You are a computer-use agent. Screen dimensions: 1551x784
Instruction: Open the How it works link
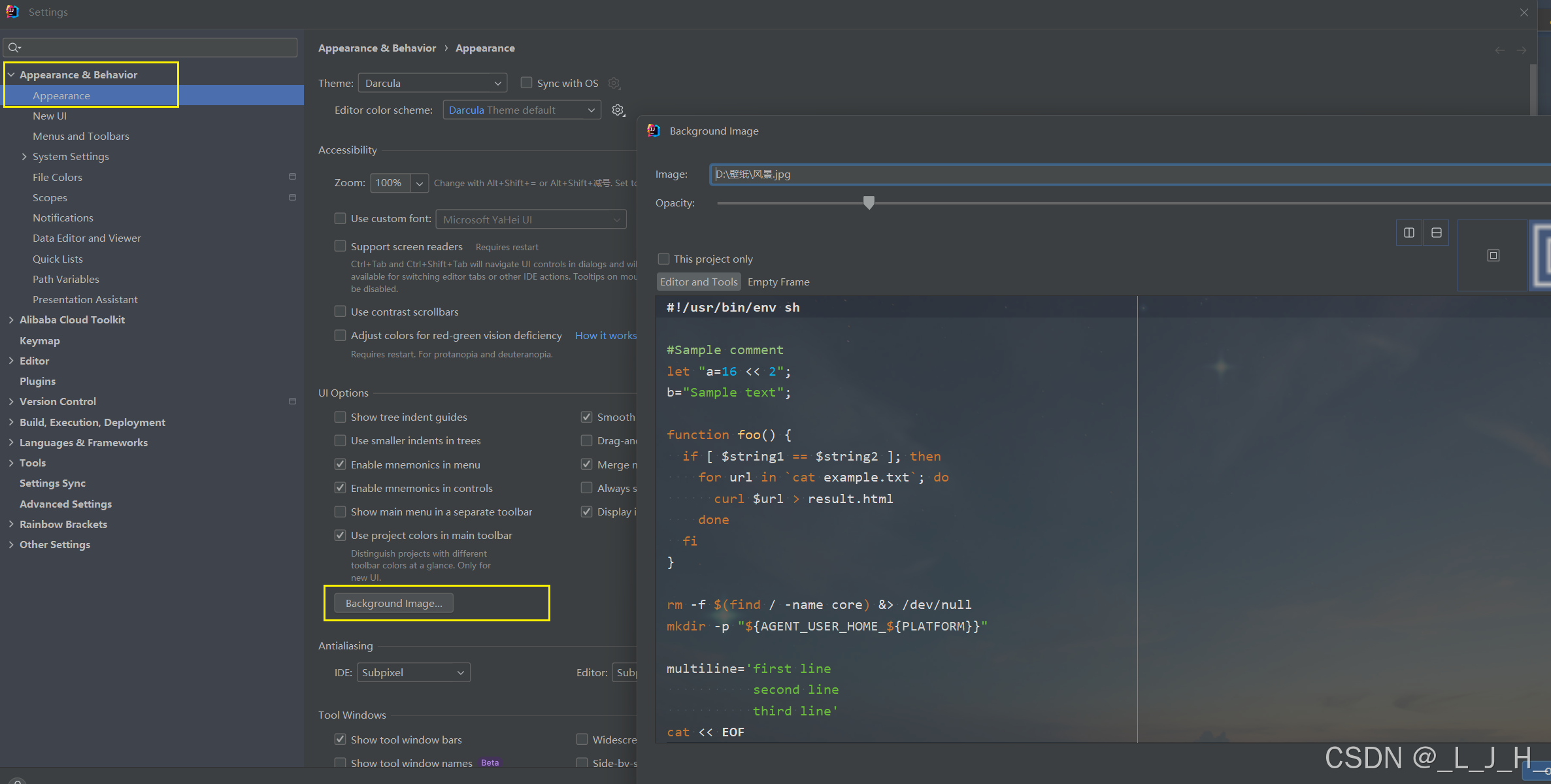(605, 335)
